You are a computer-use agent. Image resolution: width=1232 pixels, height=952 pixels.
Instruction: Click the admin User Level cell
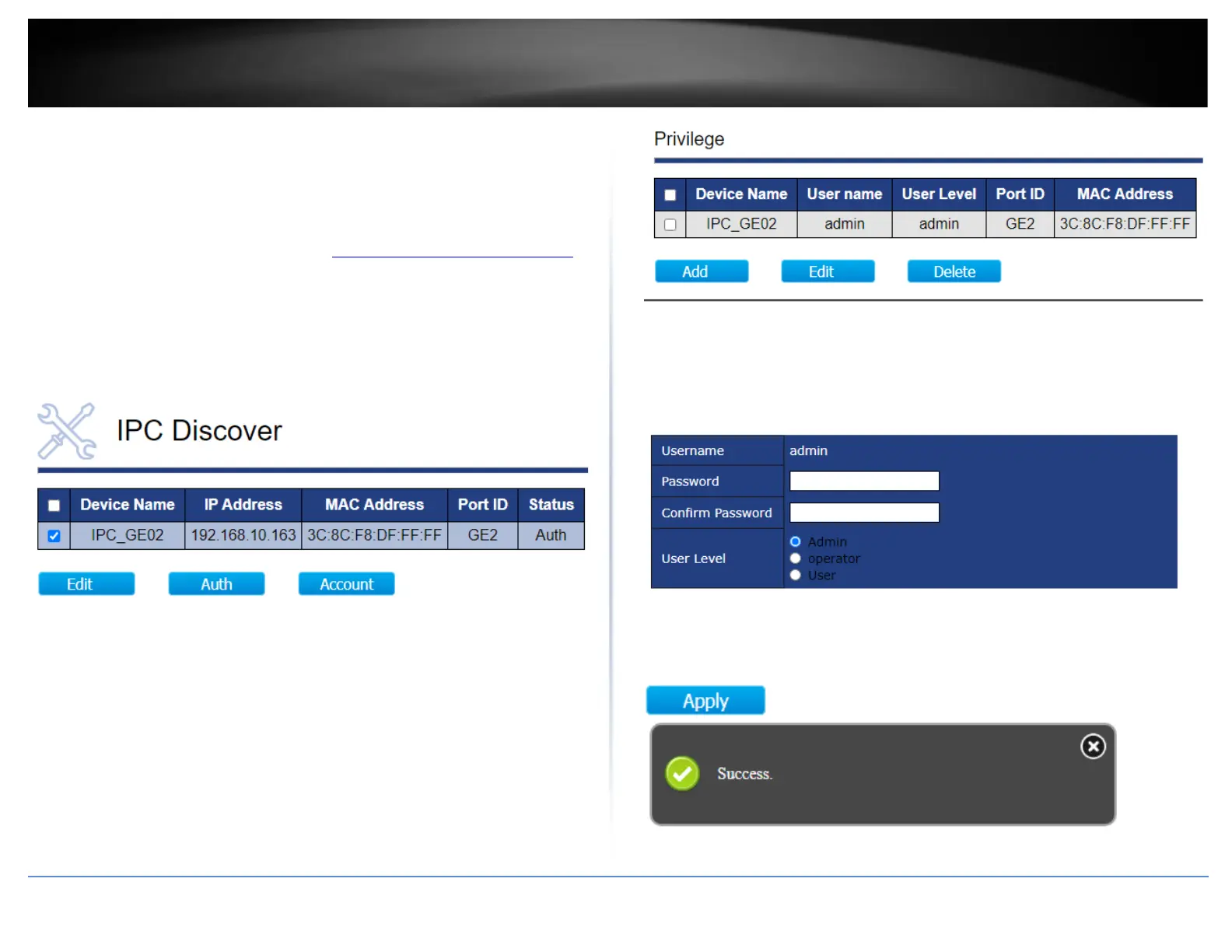tap(939, 224)
